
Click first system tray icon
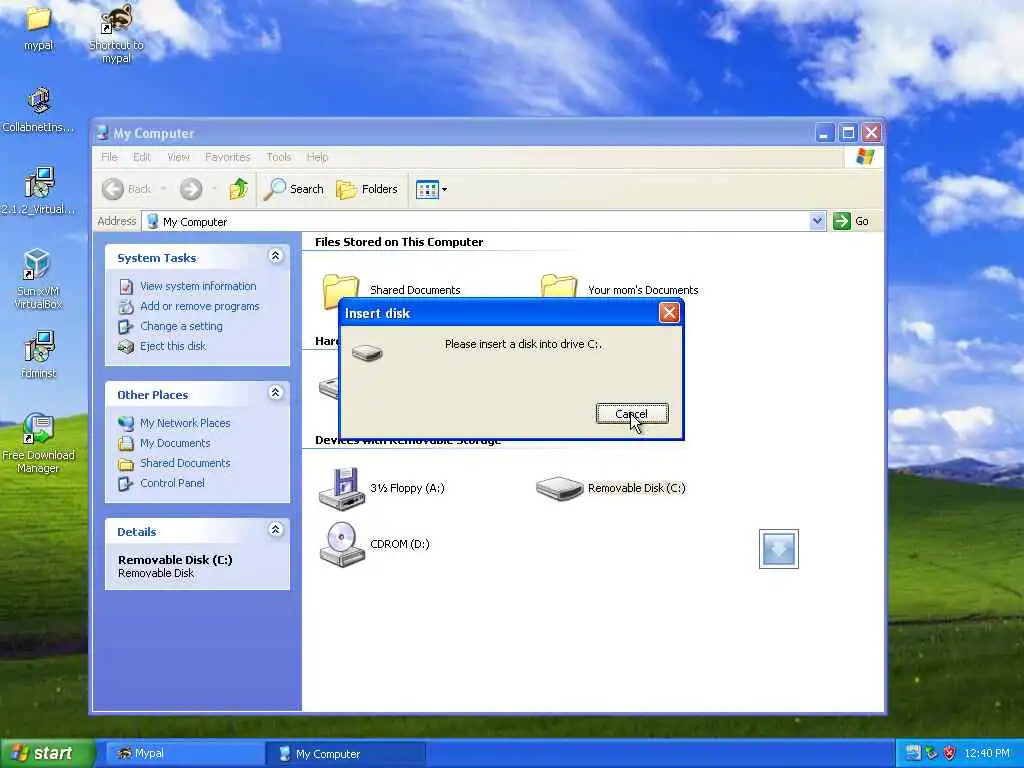tap(913, 754)
